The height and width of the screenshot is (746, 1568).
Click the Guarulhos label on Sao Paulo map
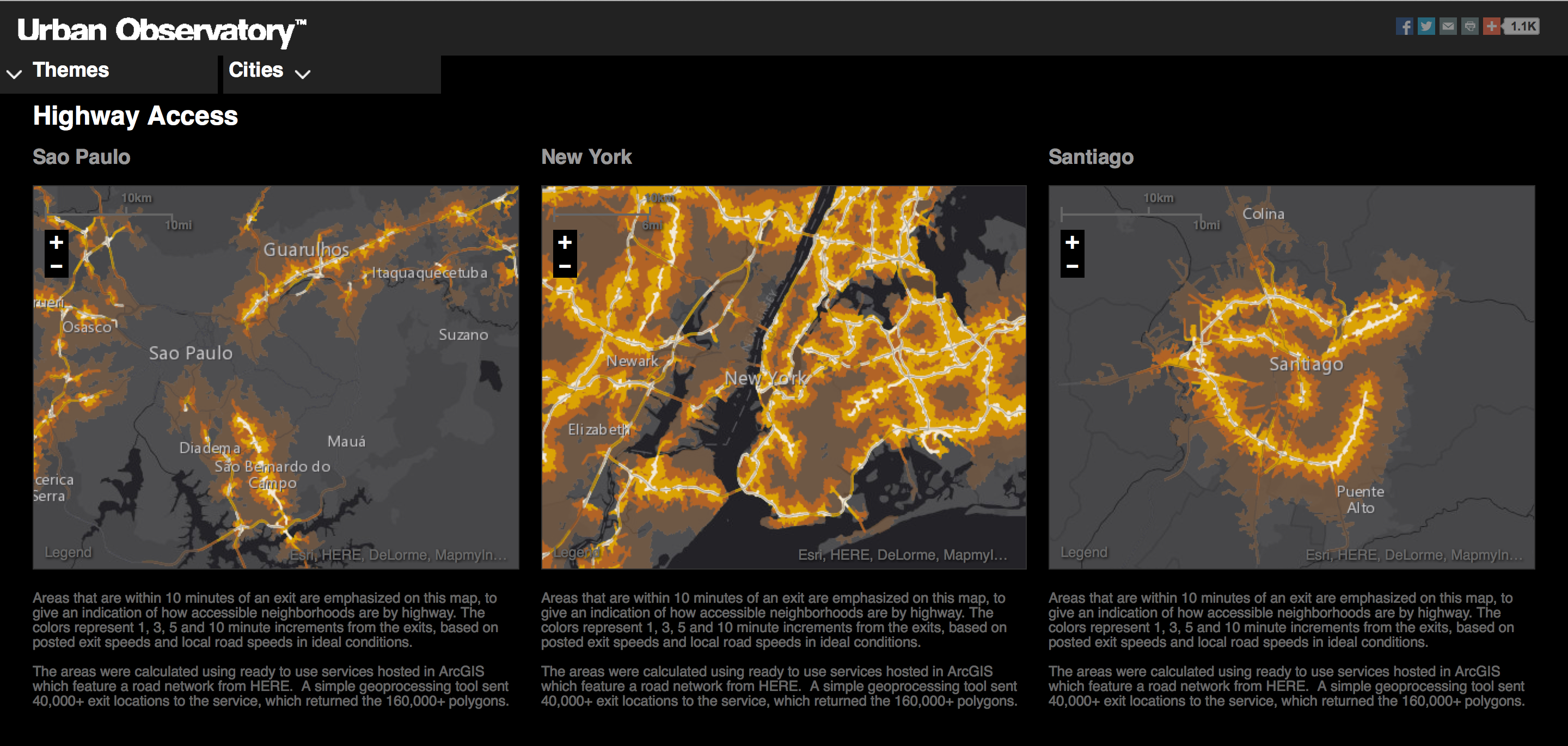click(x=306, y=249)
